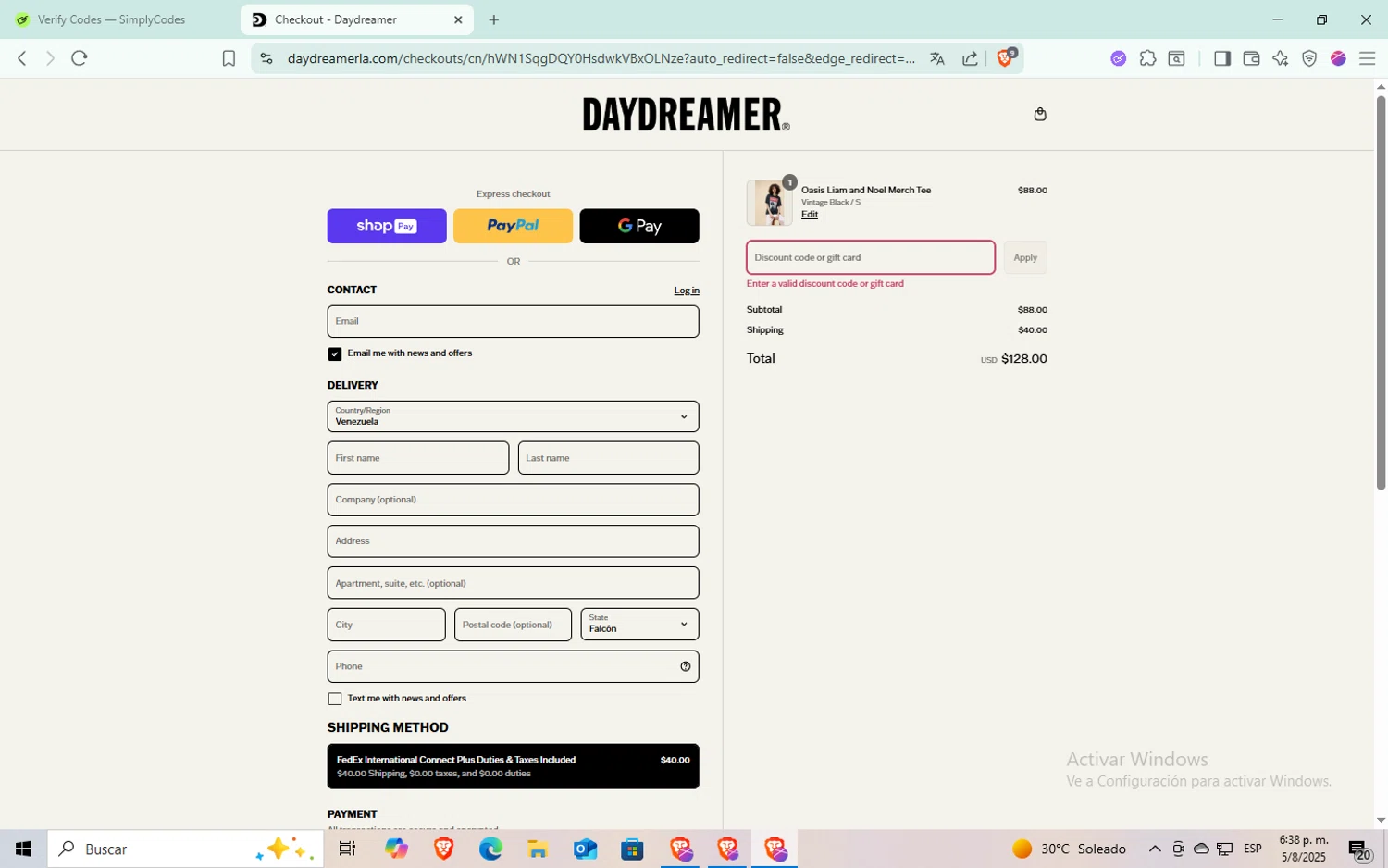Open Brave Shields lion icon
Image resolution: width=1388 pixels, height=868 pixels.
click(1005, 58)
